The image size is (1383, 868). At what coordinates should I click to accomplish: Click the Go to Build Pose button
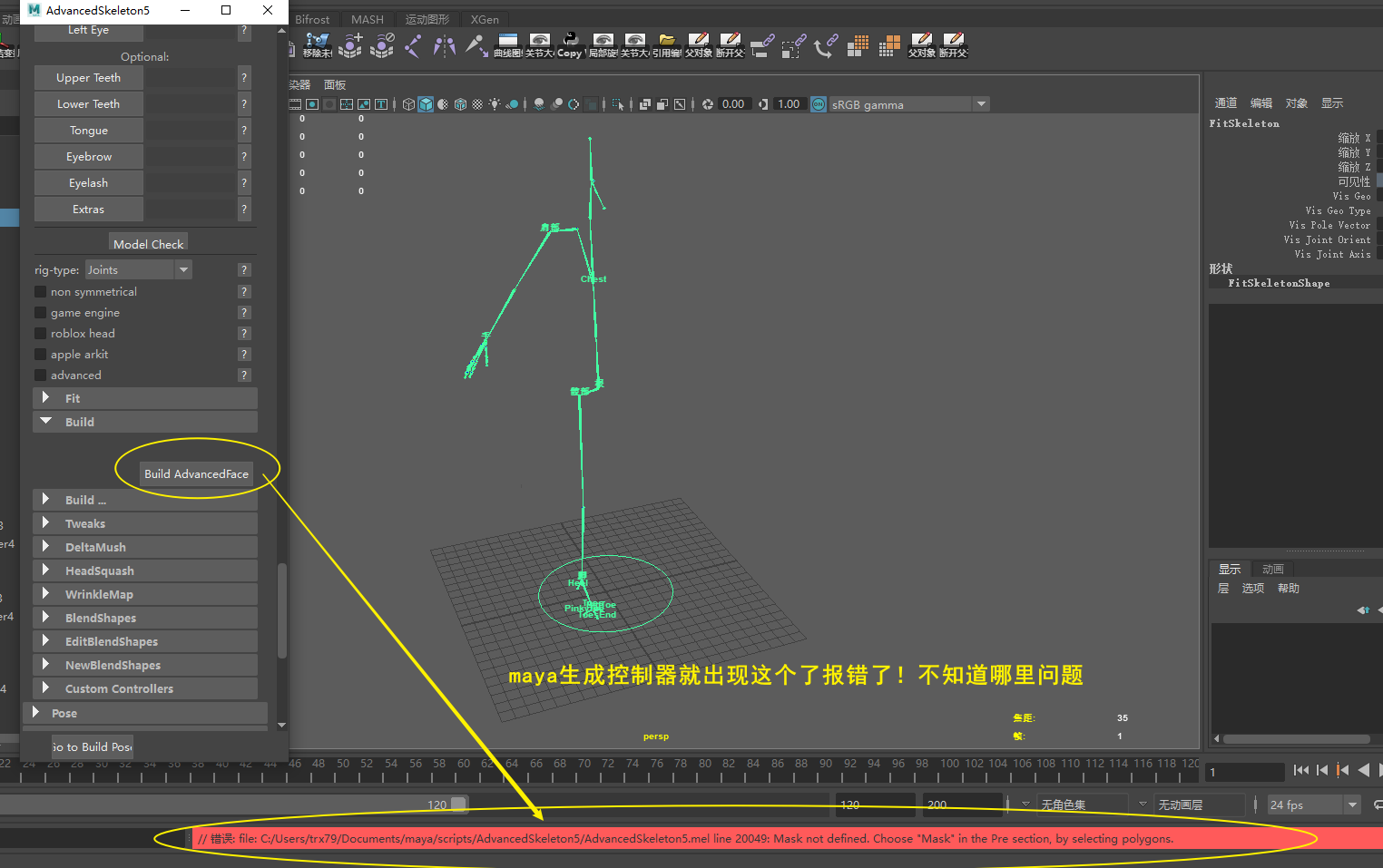93,746
